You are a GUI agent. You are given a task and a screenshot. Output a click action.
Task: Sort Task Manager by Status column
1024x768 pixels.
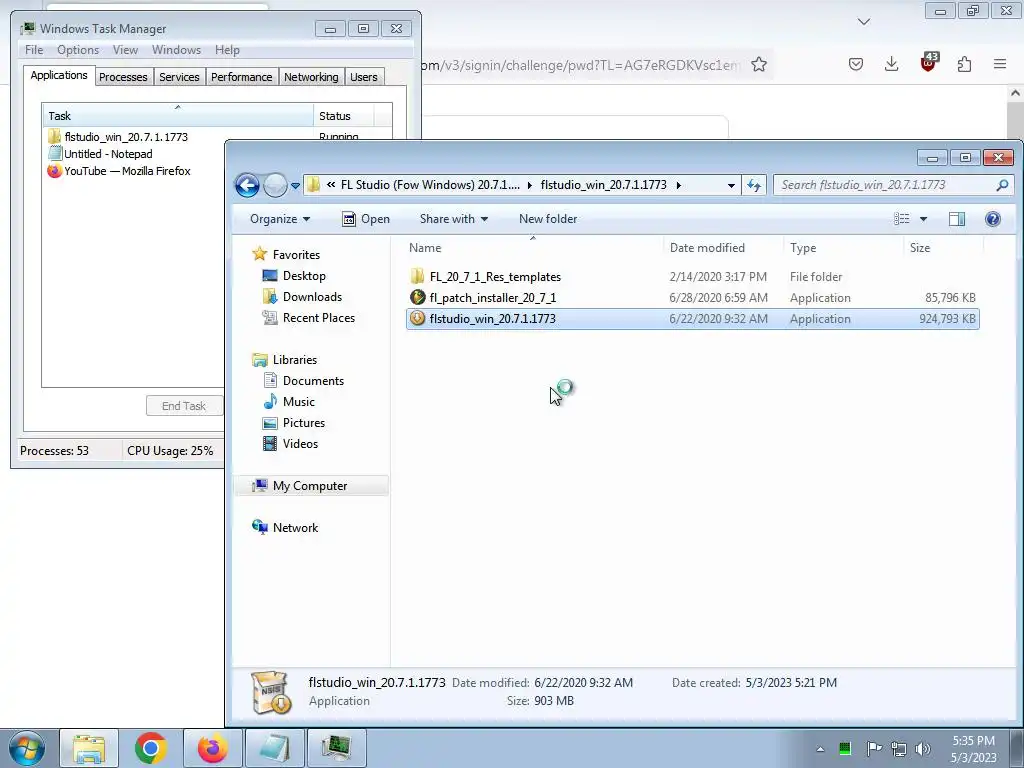click(x=343, y=116)
